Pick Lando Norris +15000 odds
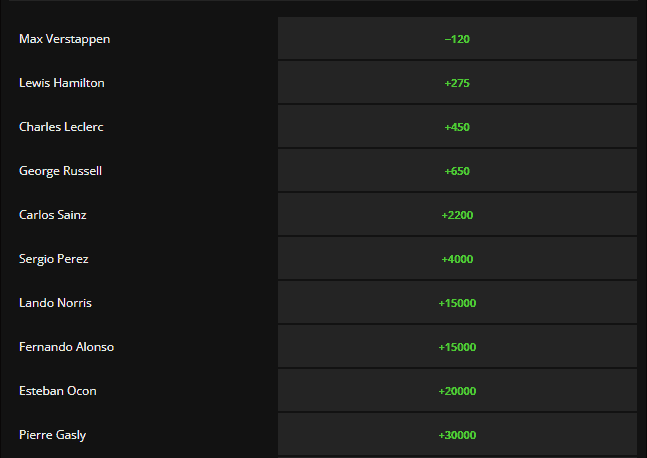Image resolution: width=647 pixels, height=458 pixels. coord(457,302)
